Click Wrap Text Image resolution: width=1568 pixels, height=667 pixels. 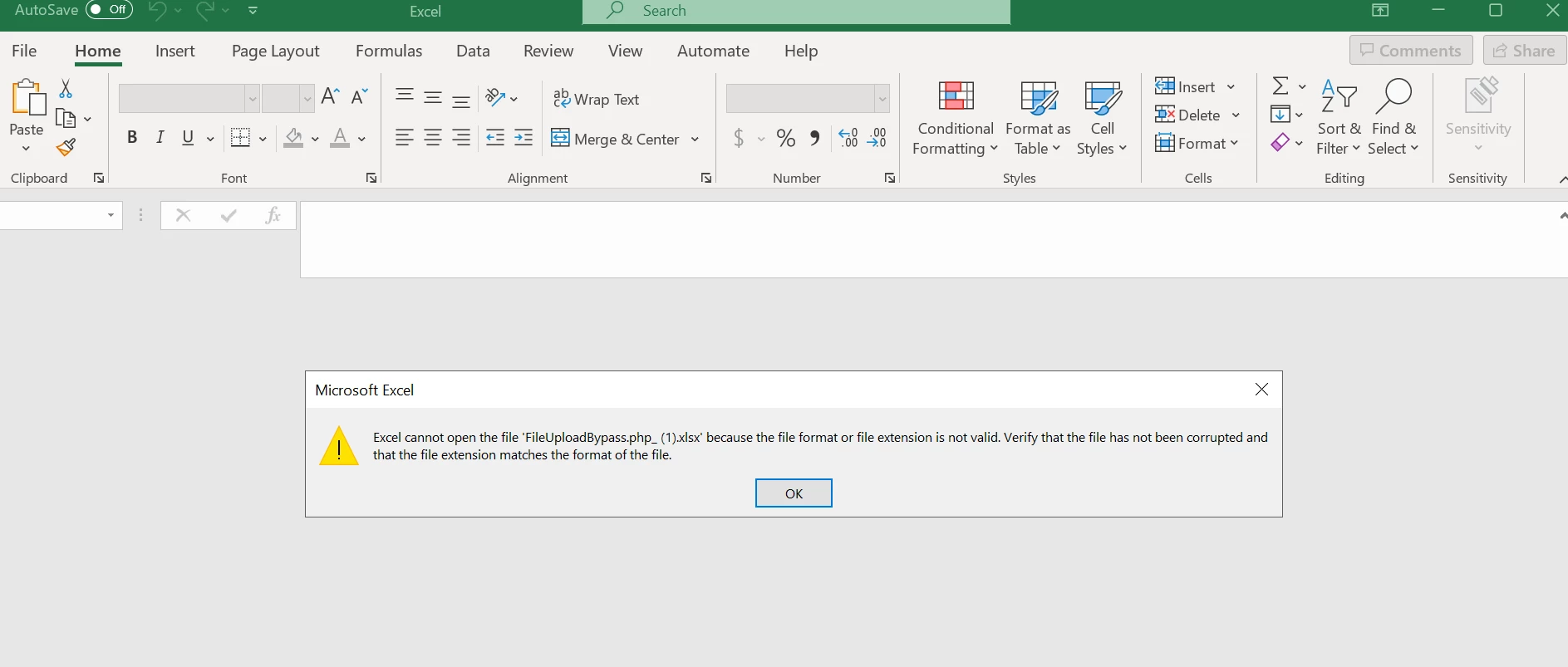pos(597,99)
